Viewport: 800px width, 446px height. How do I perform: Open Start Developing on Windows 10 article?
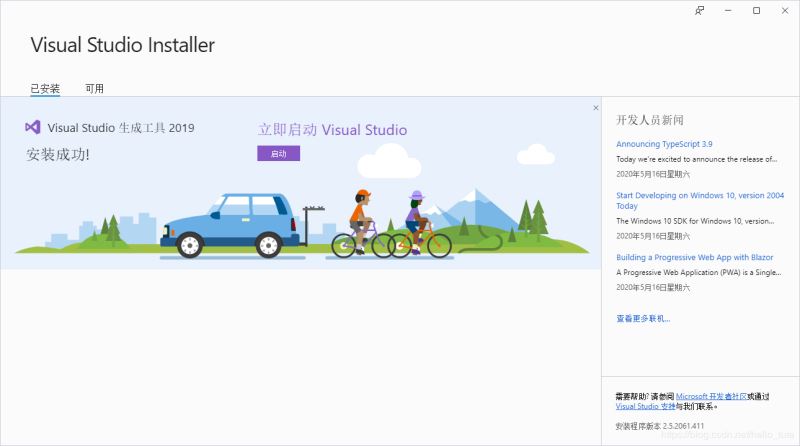[x=699, y=201]
